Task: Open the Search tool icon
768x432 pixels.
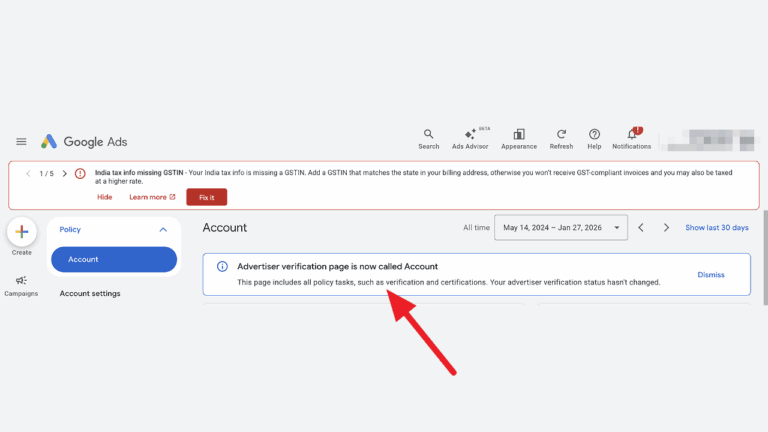Action: [x=429, y=139]
